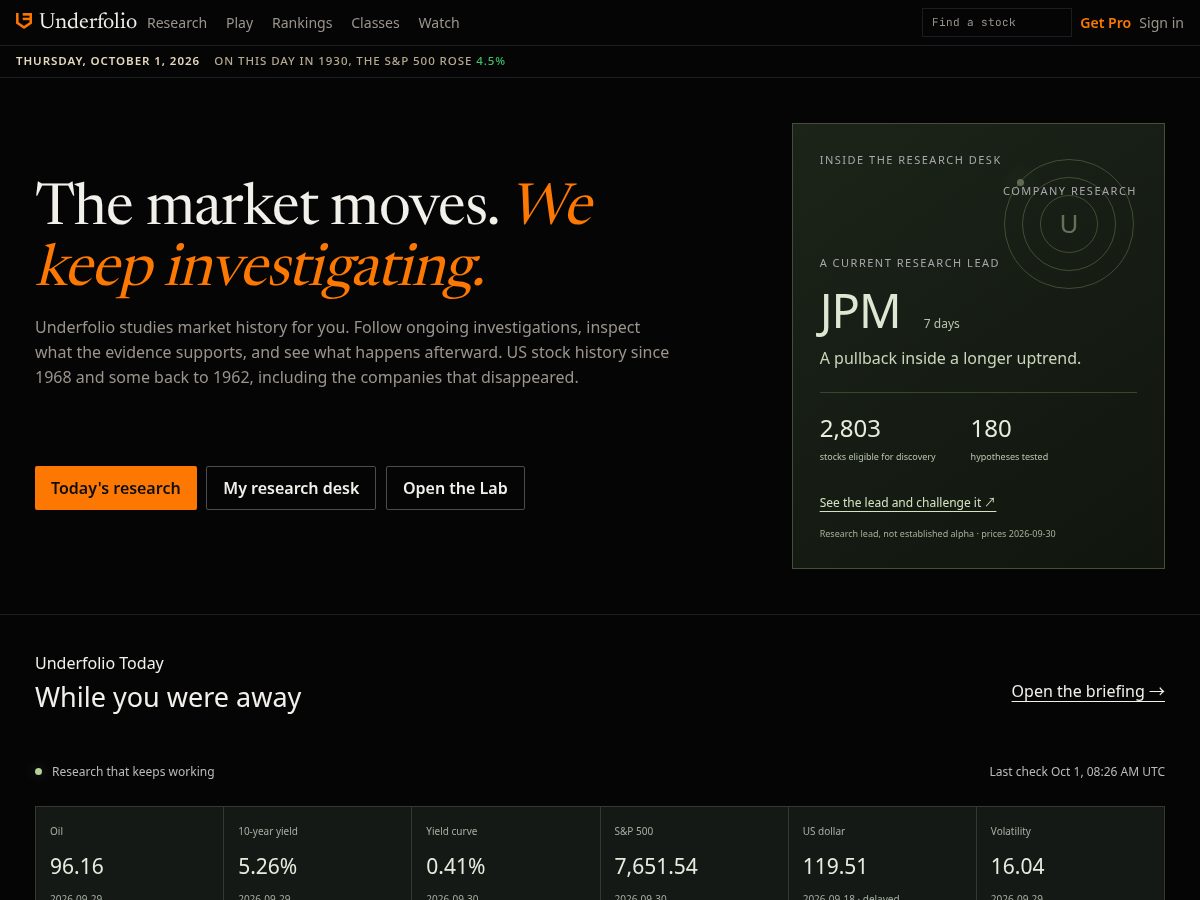Click the S&P 500 7,651.54 card
The height and width of the screenshot is (900, 1200).
pos(694,854)
